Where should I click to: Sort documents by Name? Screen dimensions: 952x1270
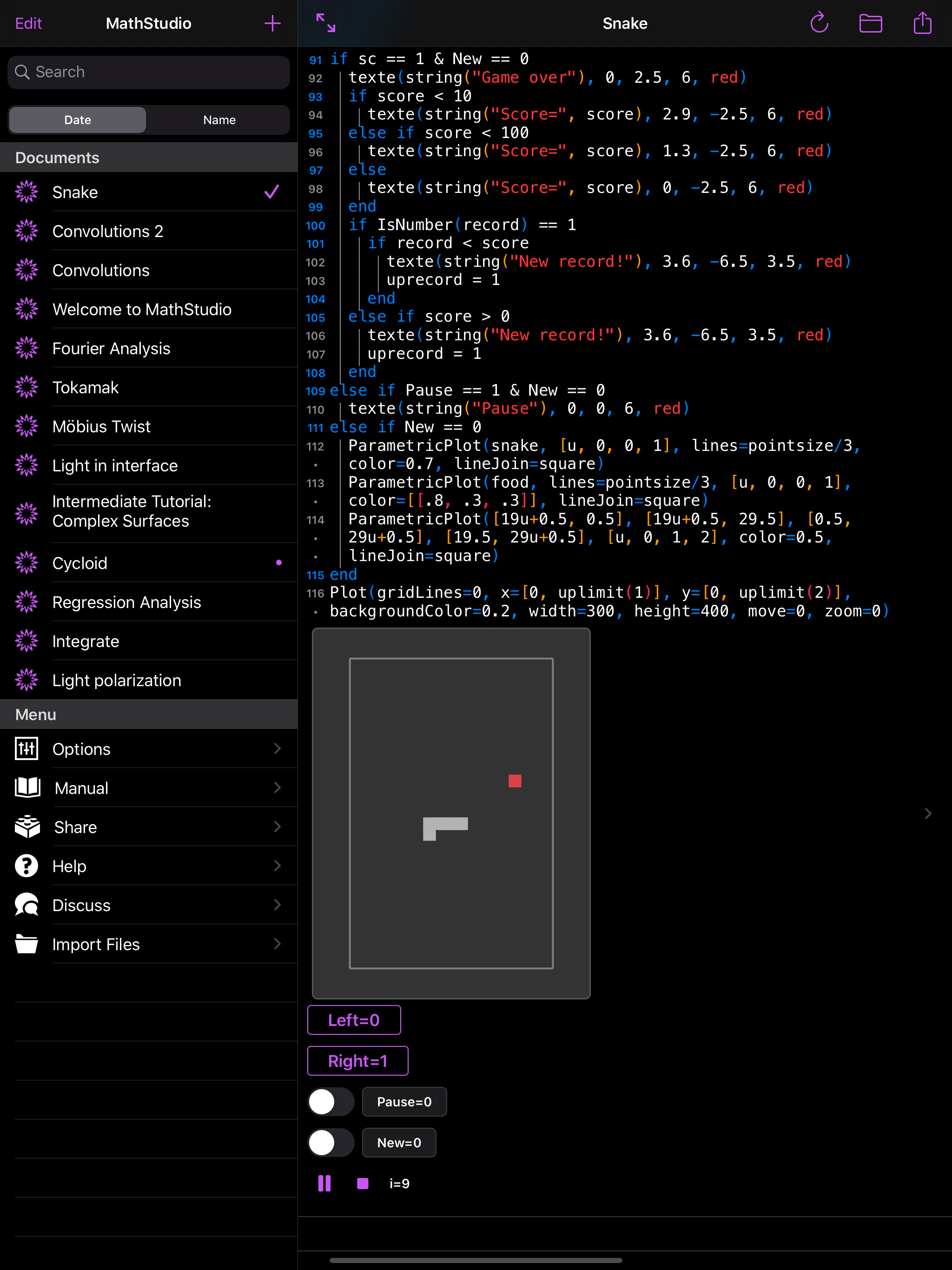tap(219, 120)
